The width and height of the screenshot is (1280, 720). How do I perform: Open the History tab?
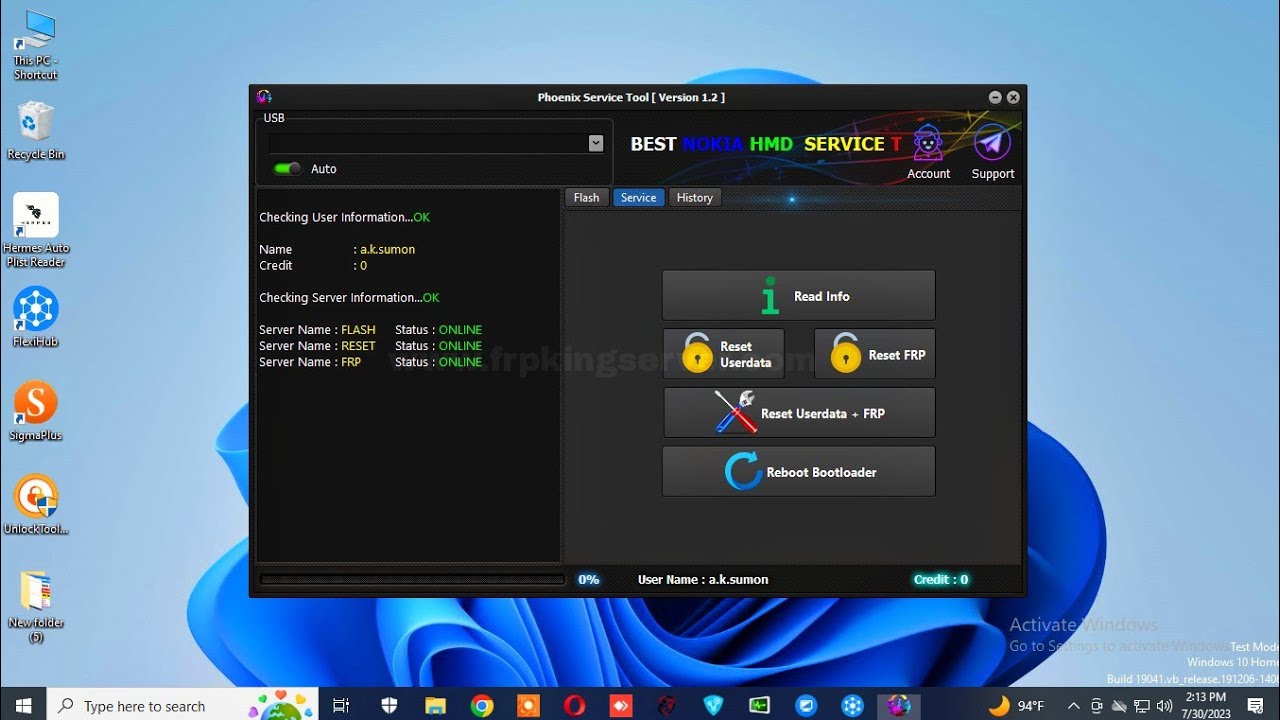tap(695, 198)
